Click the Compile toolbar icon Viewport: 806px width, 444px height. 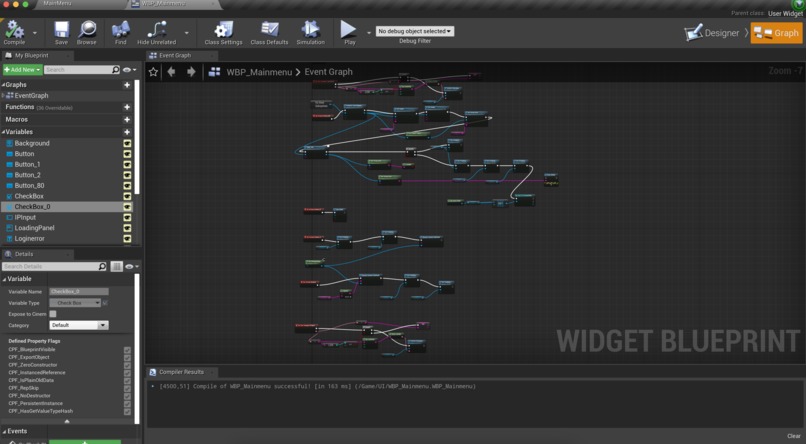click(14, 30)
